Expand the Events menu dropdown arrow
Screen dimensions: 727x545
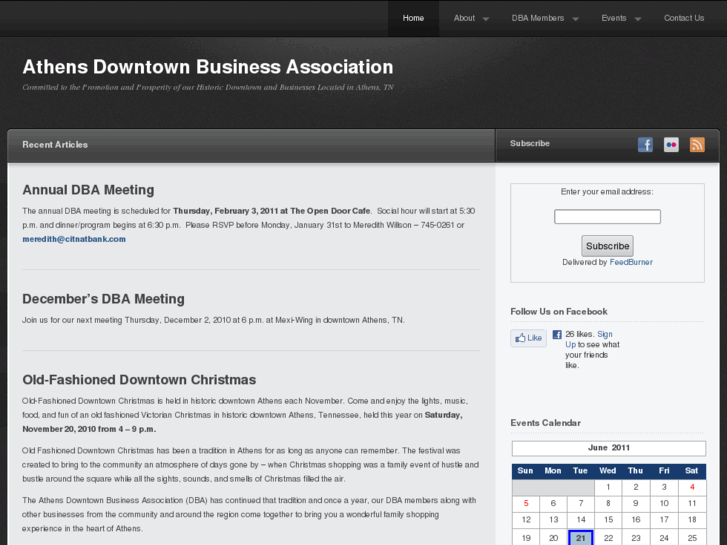coord(637,19)
